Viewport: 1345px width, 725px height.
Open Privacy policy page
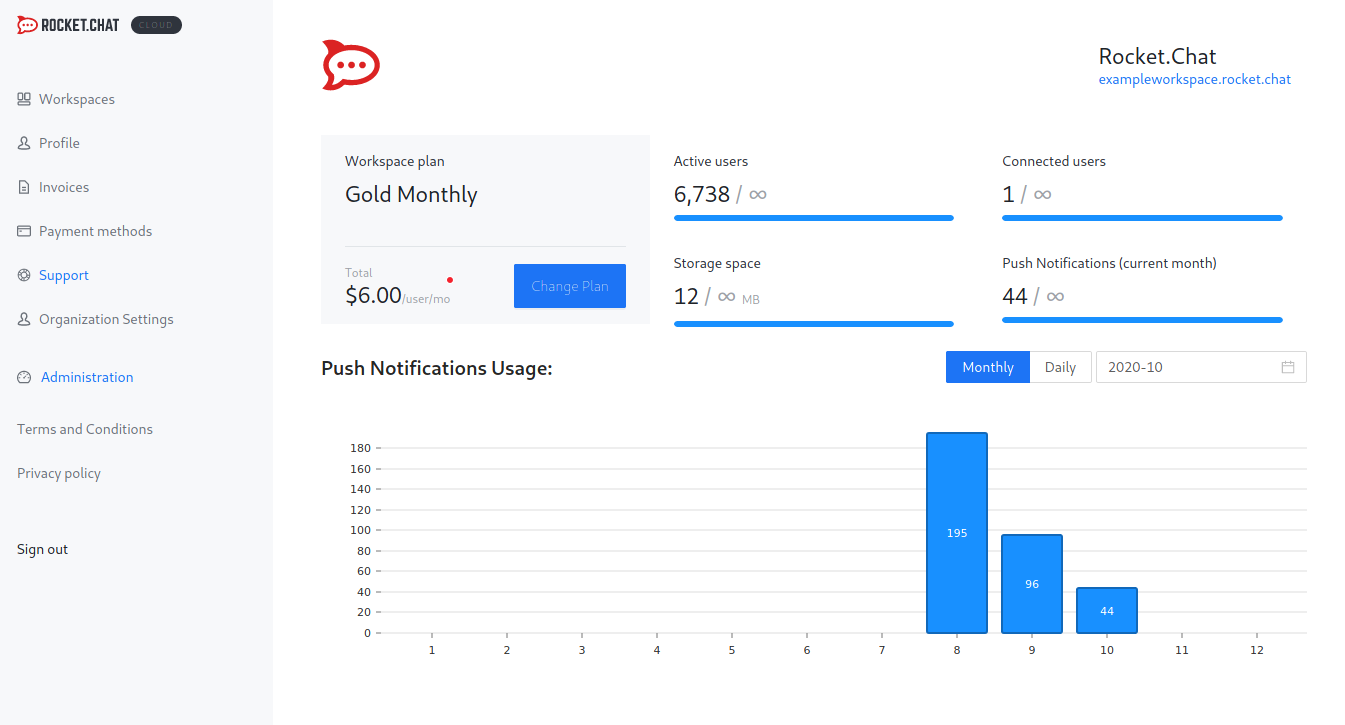(x=59, y=473)
